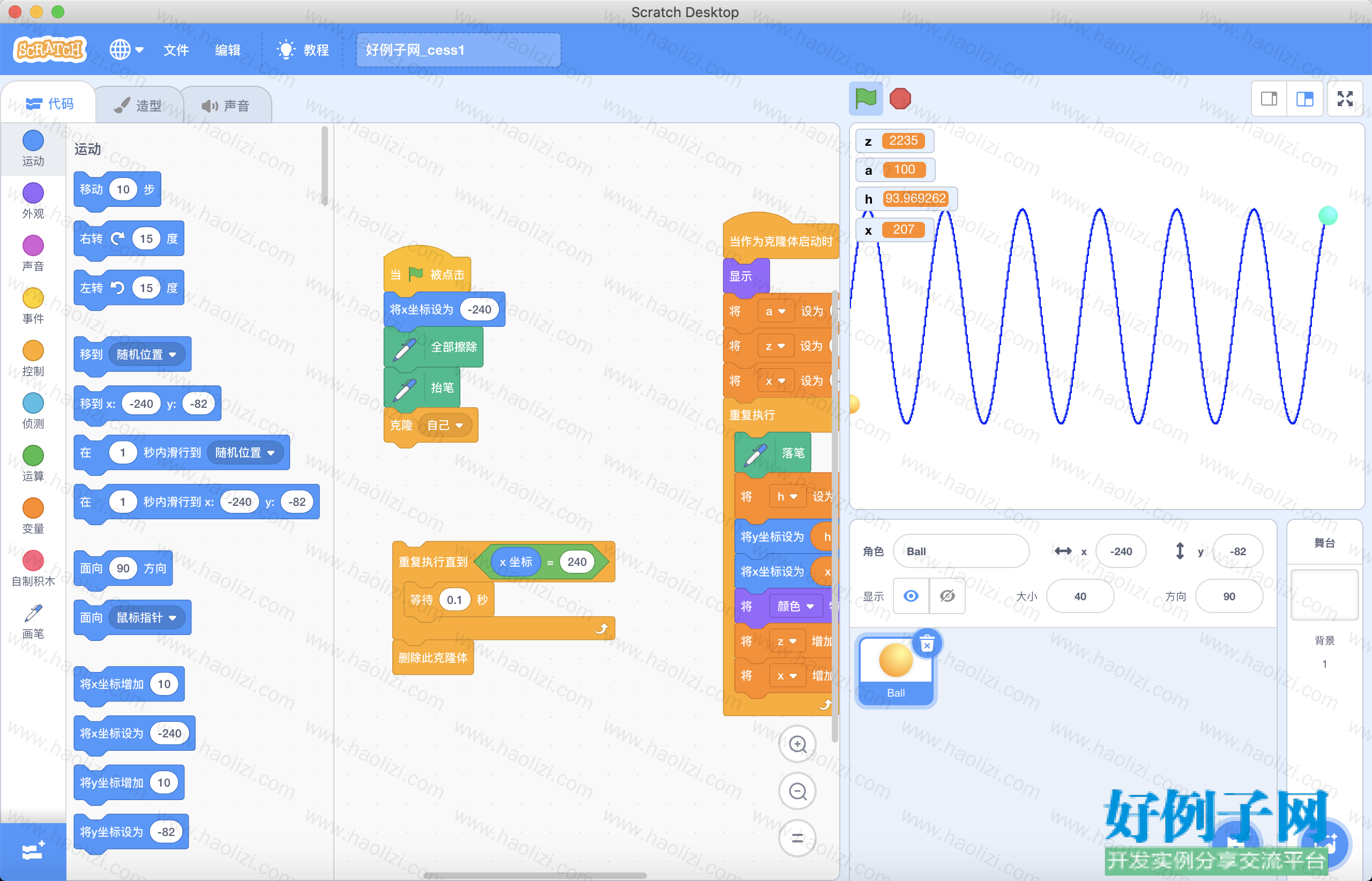Screen dimensions: 1372x881
Task: Select the 外观 block category
Action: click(x=33, y=201)
